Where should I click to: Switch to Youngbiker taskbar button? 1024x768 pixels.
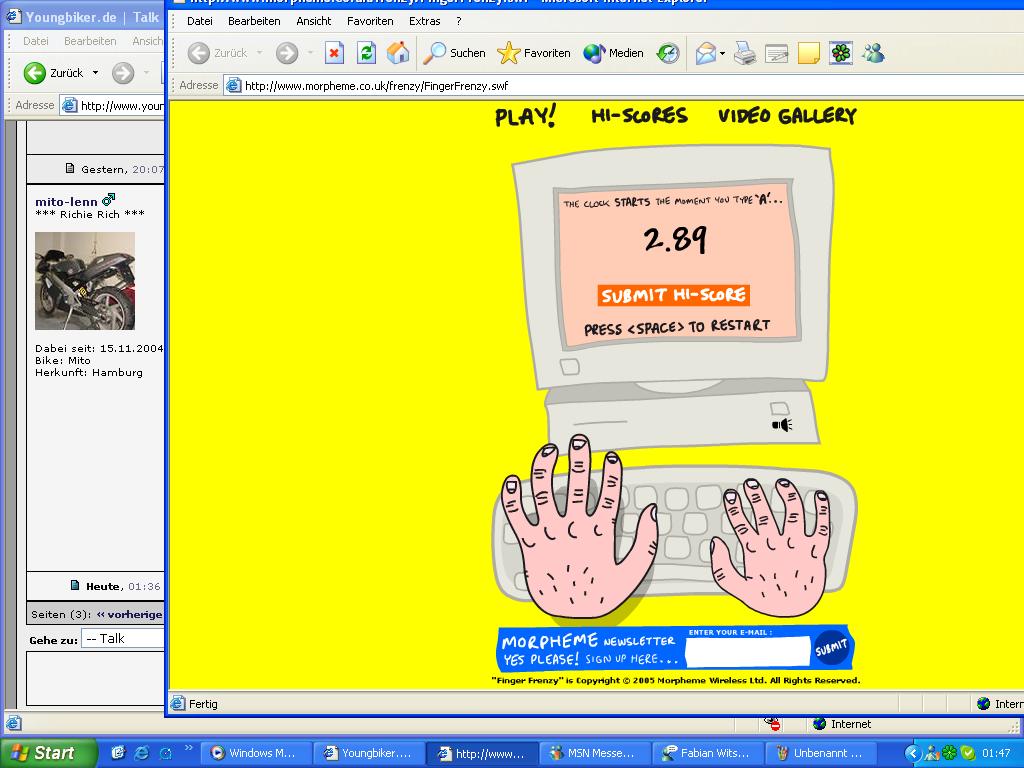pyautogui.click(x=370, y=753)
